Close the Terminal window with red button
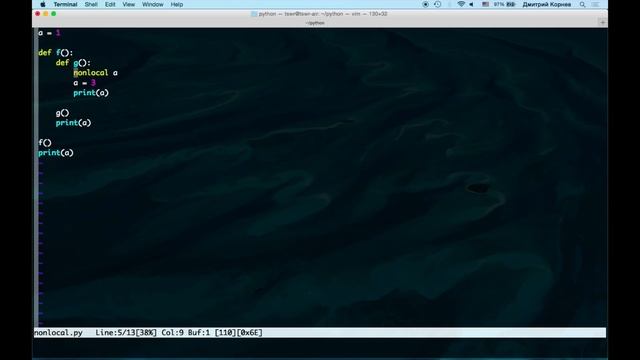 38,14
